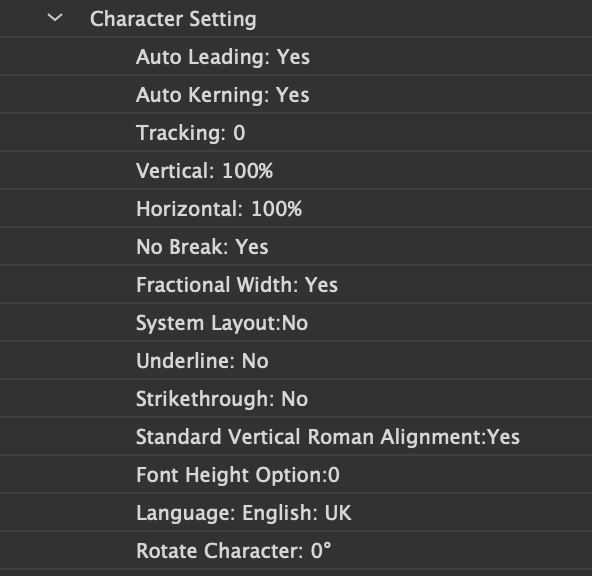Select the Fractional Width: Yes row
Screen dimensions: 592x576
pyautogui.click(x=296, y=285)
